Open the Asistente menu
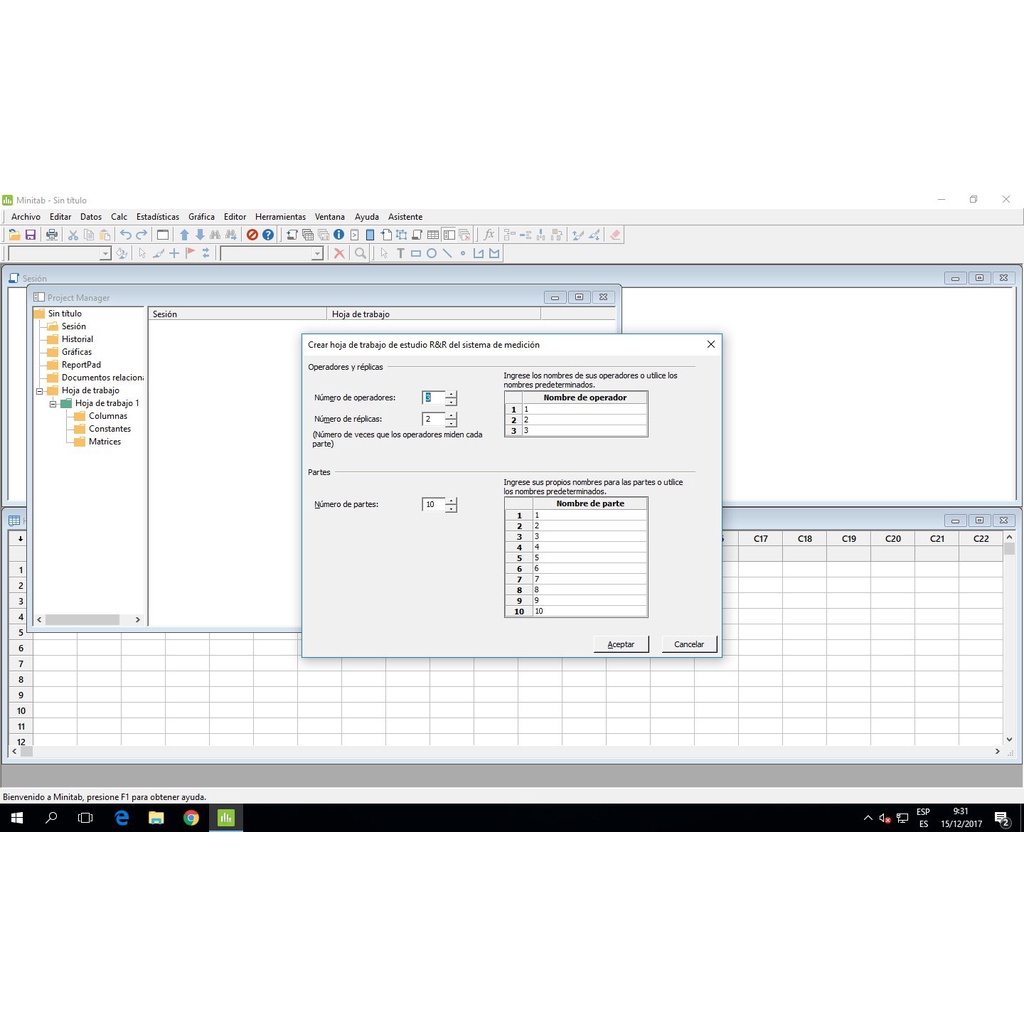 coord(405,217)
